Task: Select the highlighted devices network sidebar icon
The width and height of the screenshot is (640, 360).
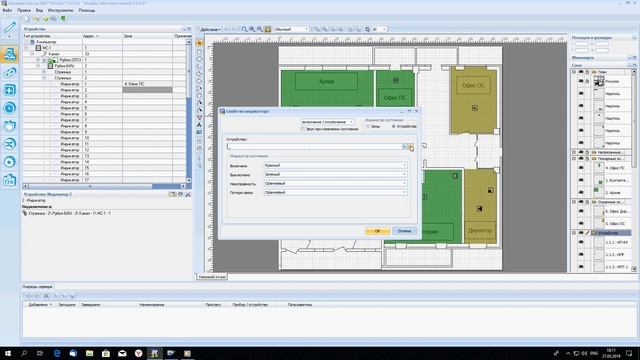Action: click(x=9, y=54)
